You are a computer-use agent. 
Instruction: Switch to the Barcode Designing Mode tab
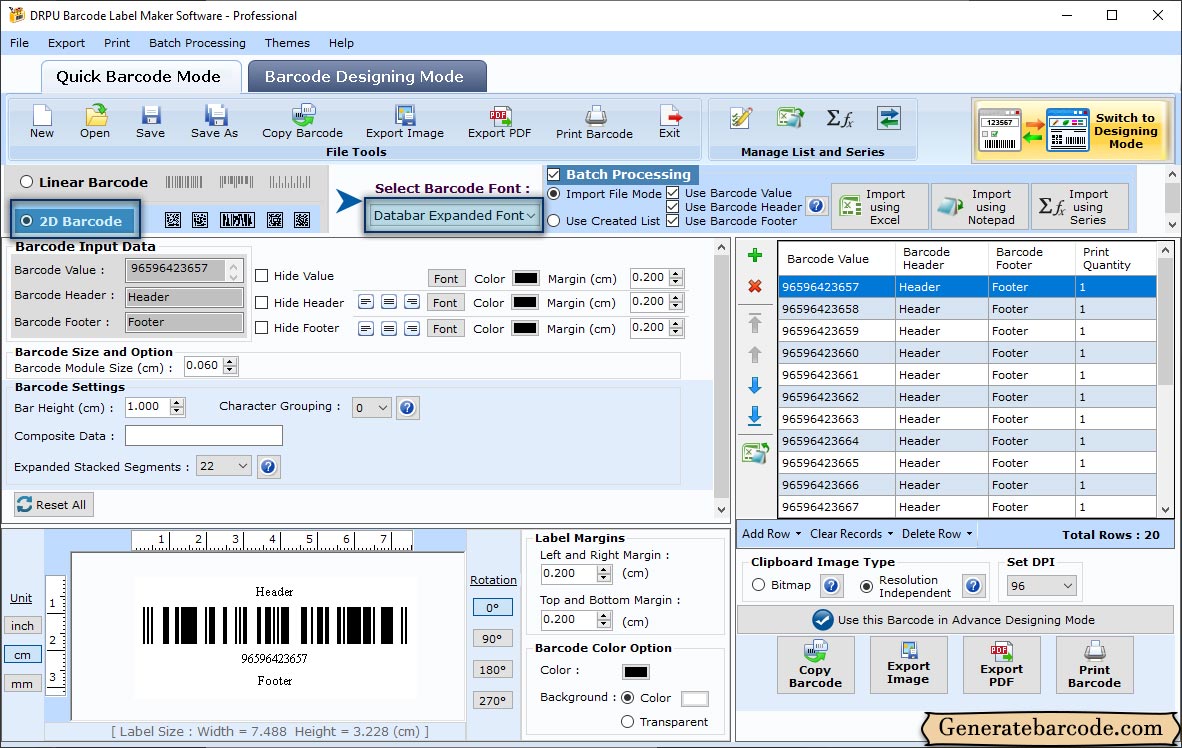(x=366, y=77)
